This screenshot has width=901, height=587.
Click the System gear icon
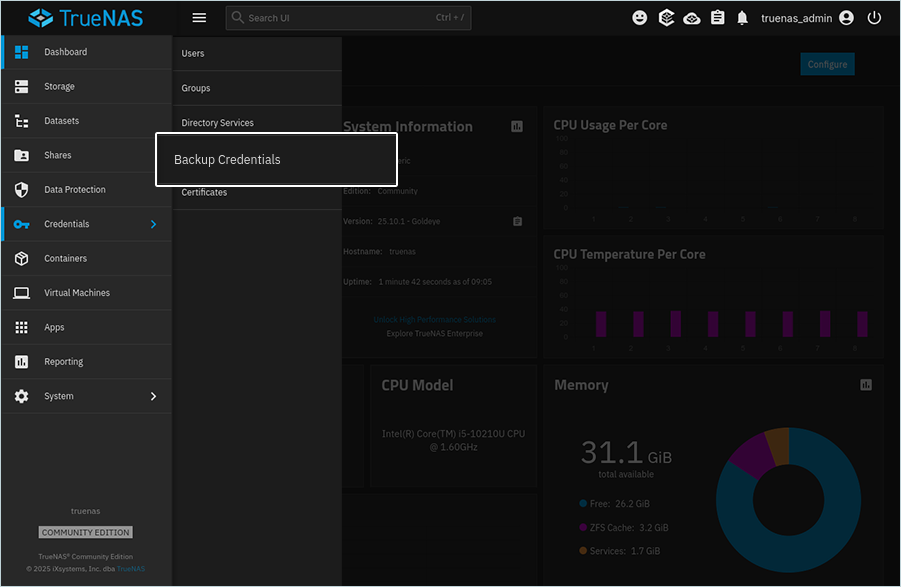[x=21, y=396]
